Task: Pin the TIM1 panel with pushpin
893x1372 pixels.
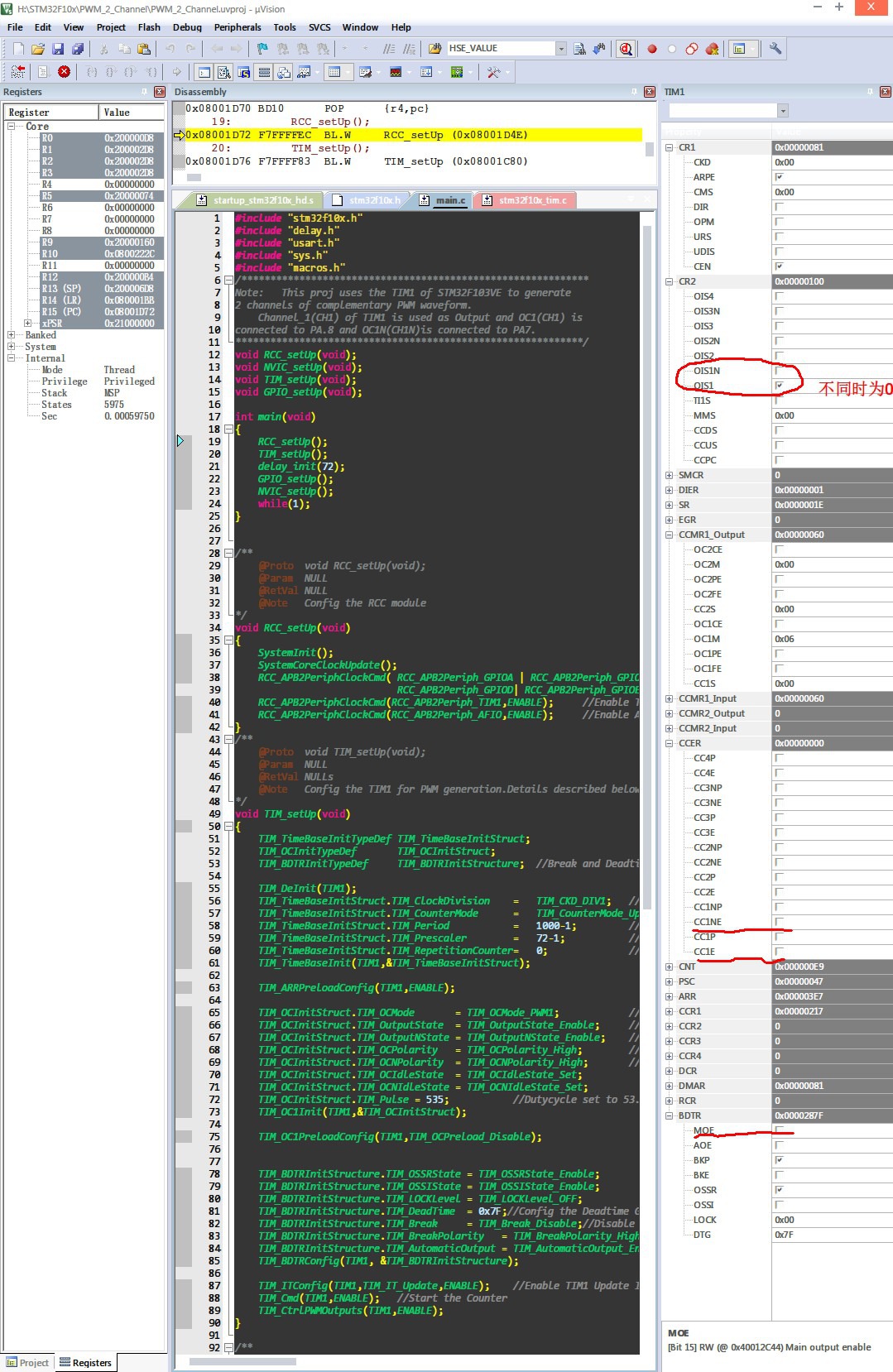Action: tap(870, 92)
